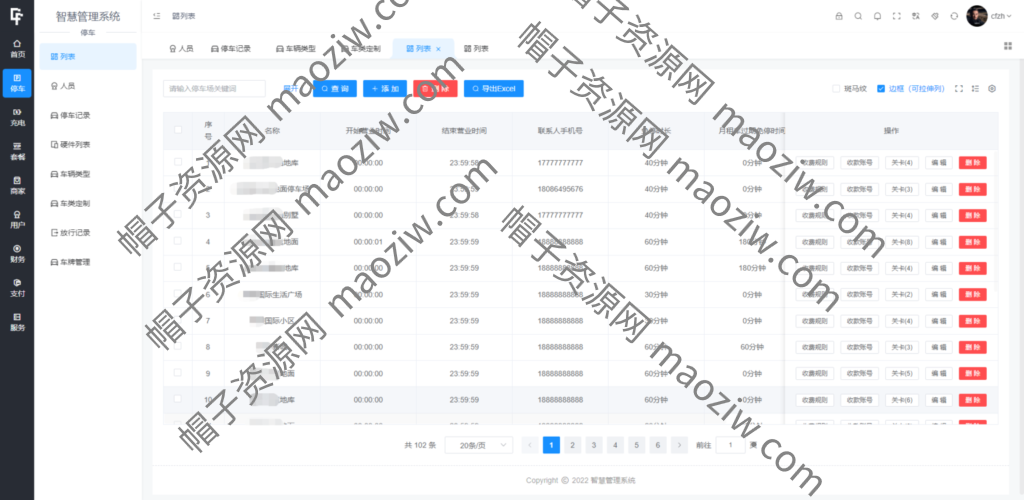Image resolution: width=1024 pixels, height=500 pixels.
Task: Check the checkbox for row 3
Action: (178, 214)
